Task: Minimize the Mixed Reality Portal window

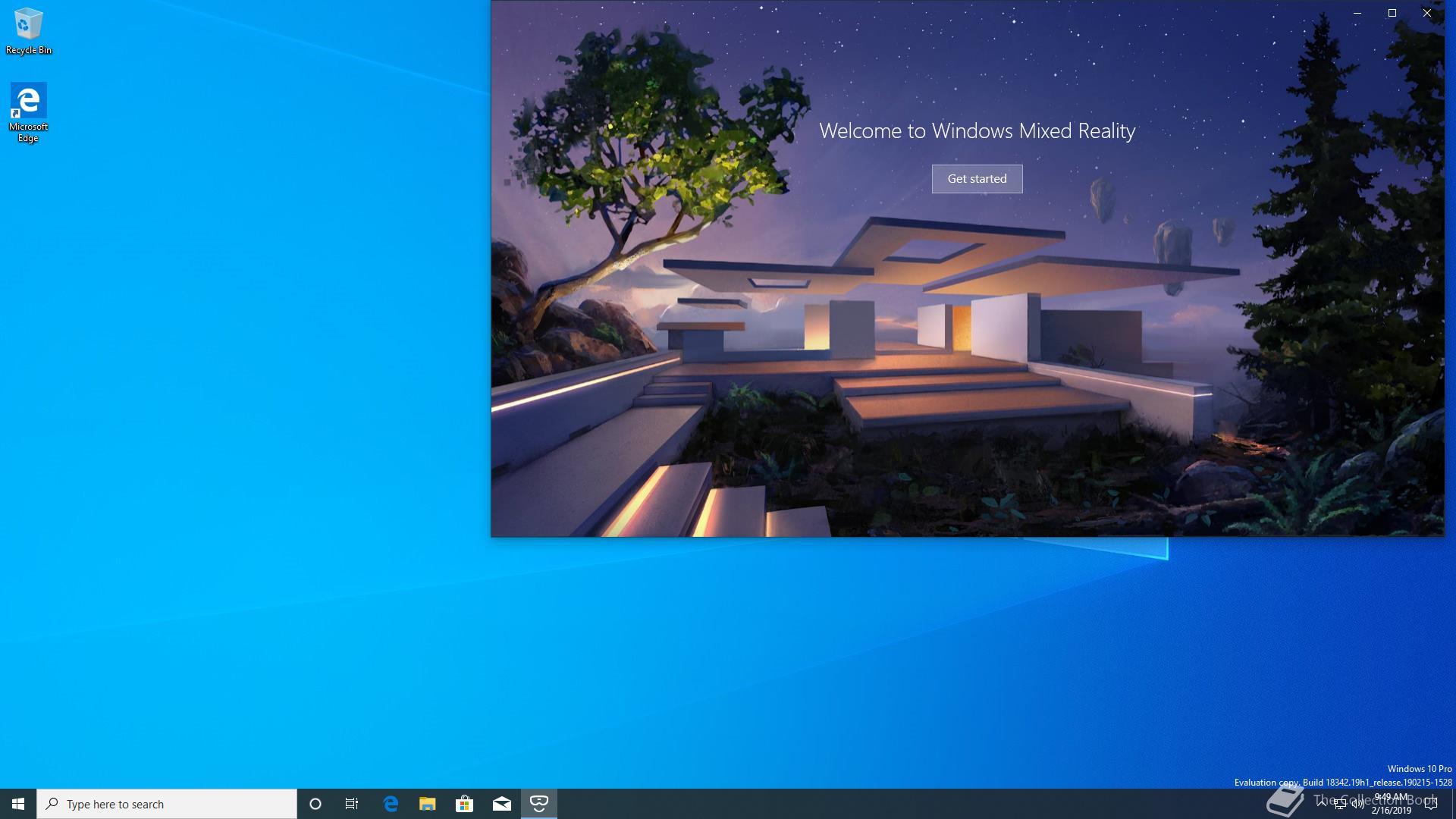Action: click(x=1357, y=13)
